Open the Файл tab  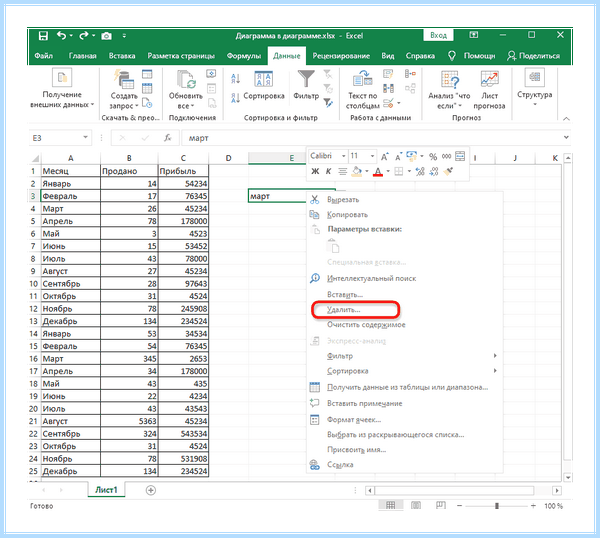pyautogui.click(x=44, y=56)
